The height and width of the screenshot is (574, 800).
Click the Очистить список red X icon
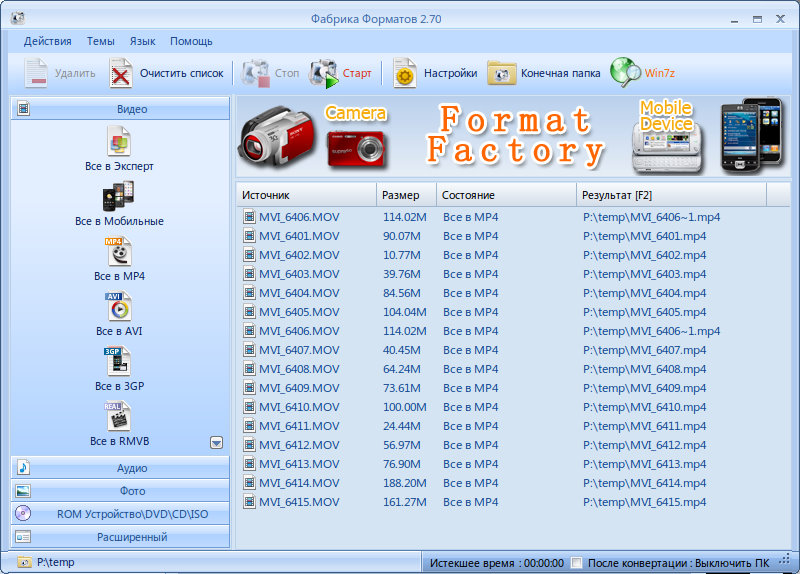coord(121,73)
